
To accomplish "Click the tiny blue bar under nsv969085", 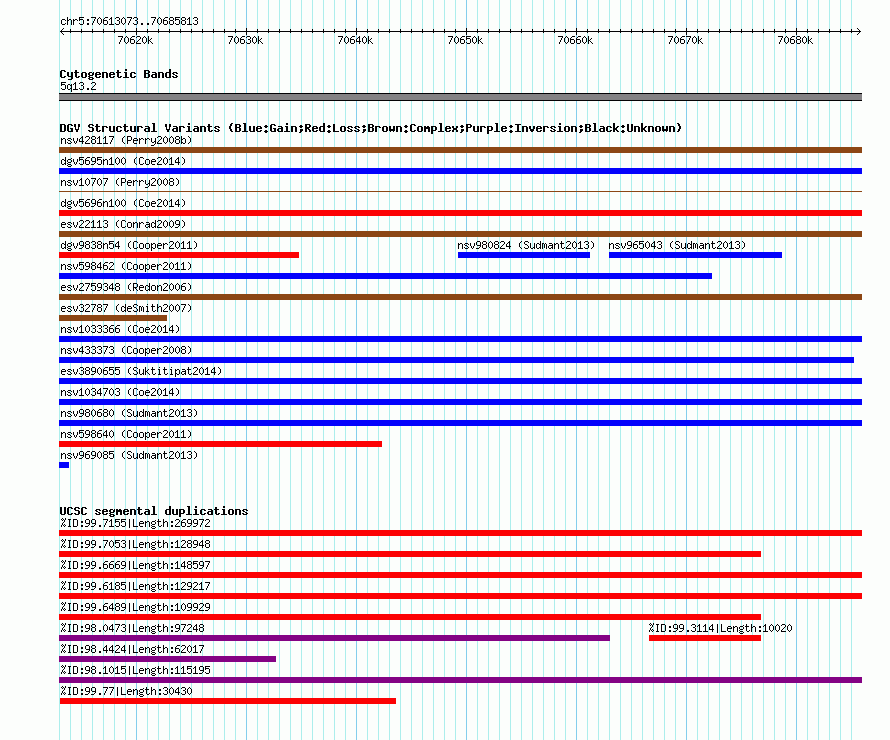I will 64,465.
